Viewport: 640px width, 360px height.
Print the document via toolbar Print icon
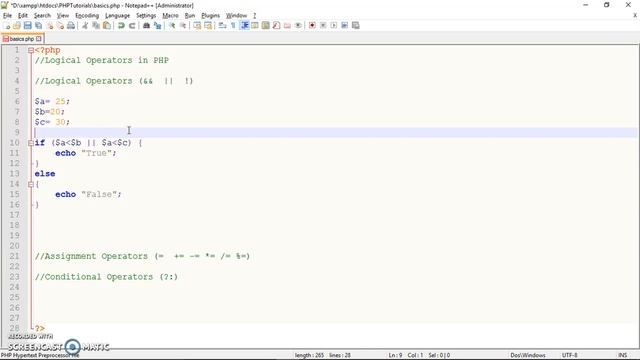coord(71,25)
